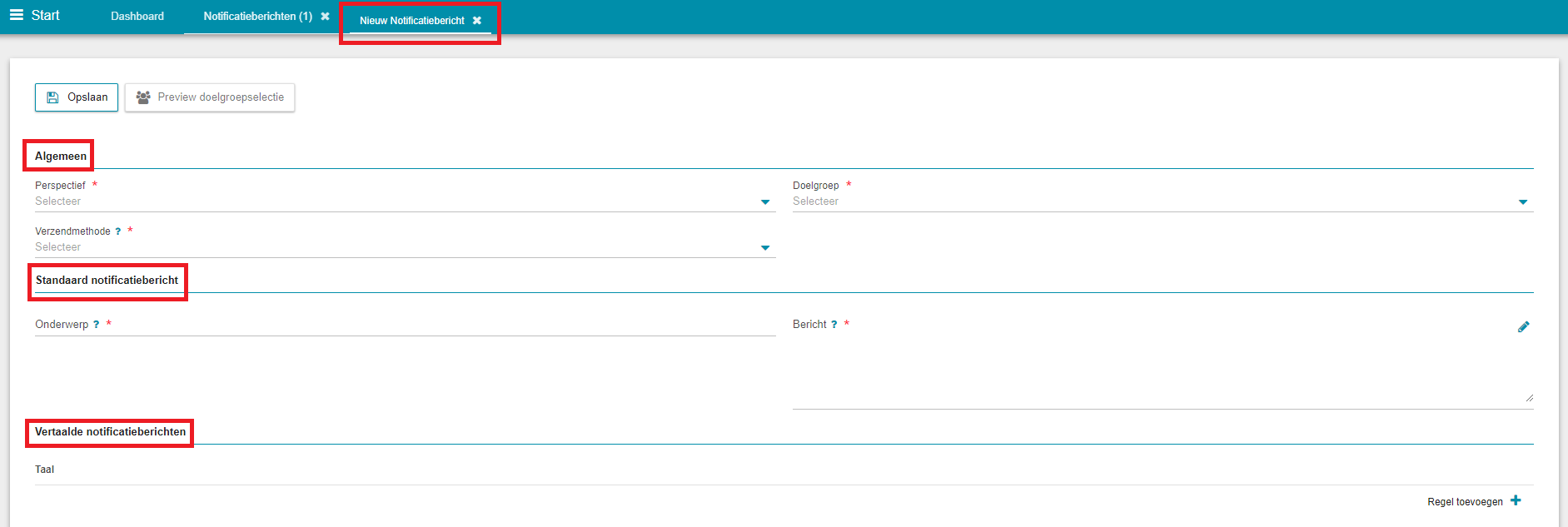This screenshot has height=527, width=1568.
Task: Select the Nieuw Notificatiebericht tab
Action: (x=412, y=21)
